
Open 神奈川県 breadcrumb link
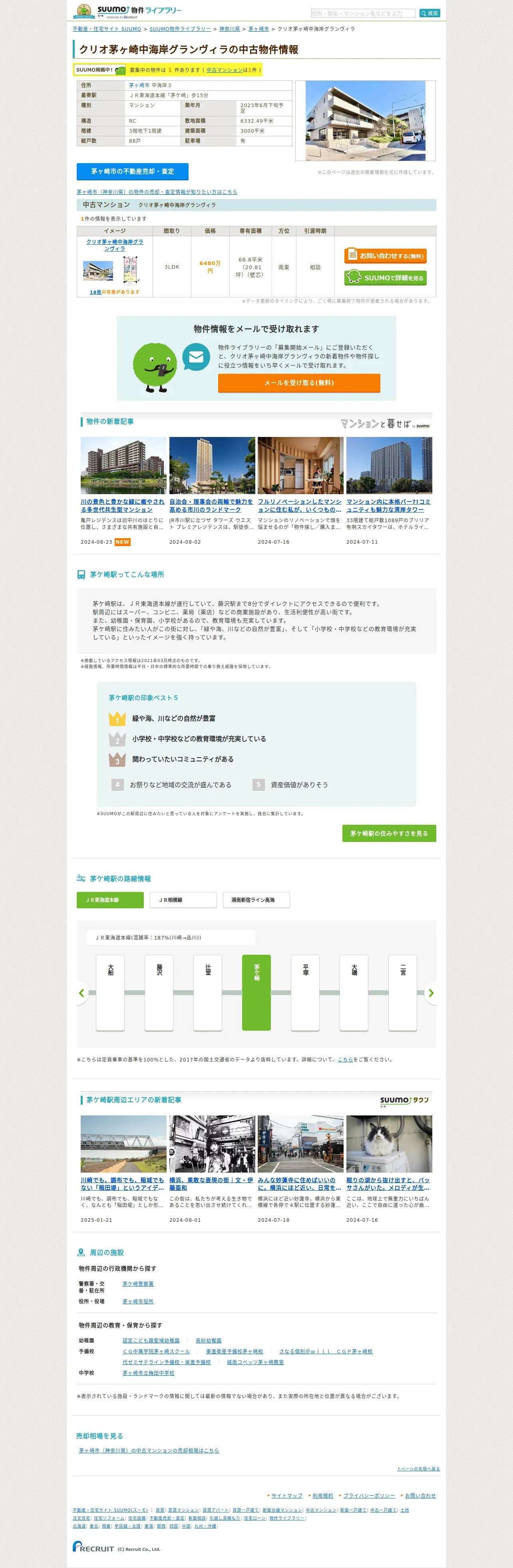[229, 29]
